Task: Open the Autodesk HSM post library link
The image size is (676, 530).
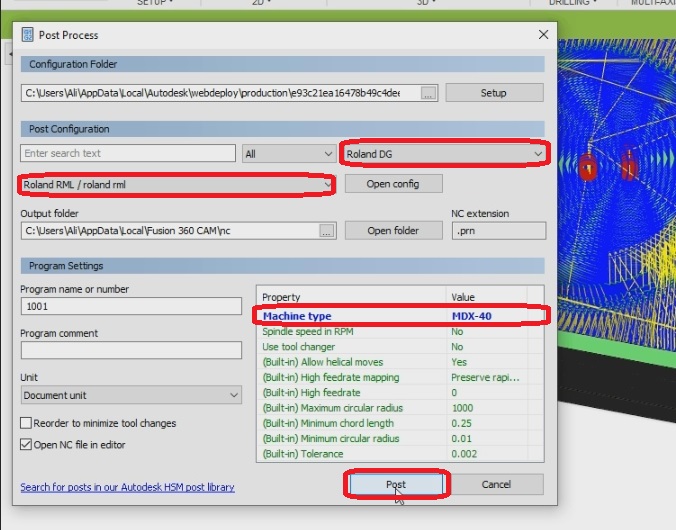Action: click(128, 487)
